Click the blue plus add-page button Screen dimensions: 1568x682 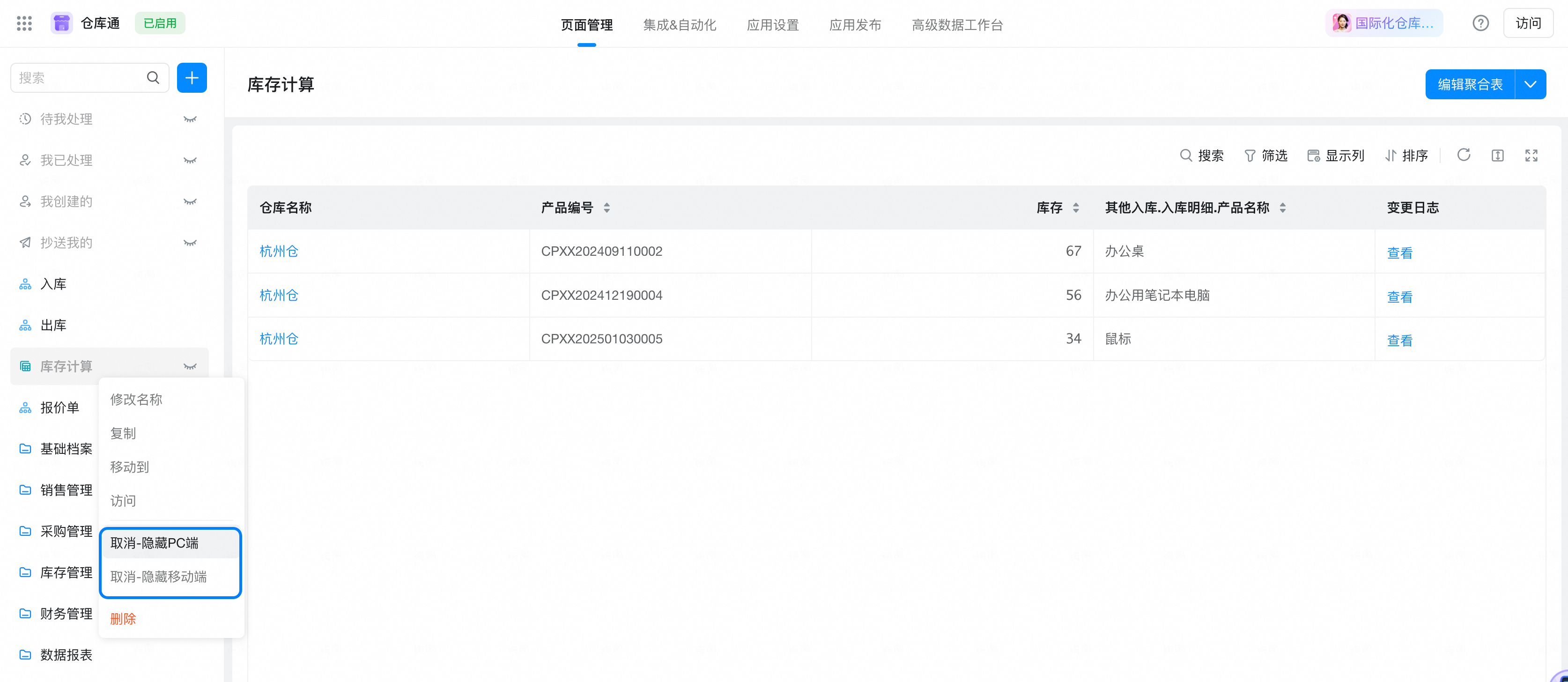coord(192,78)
